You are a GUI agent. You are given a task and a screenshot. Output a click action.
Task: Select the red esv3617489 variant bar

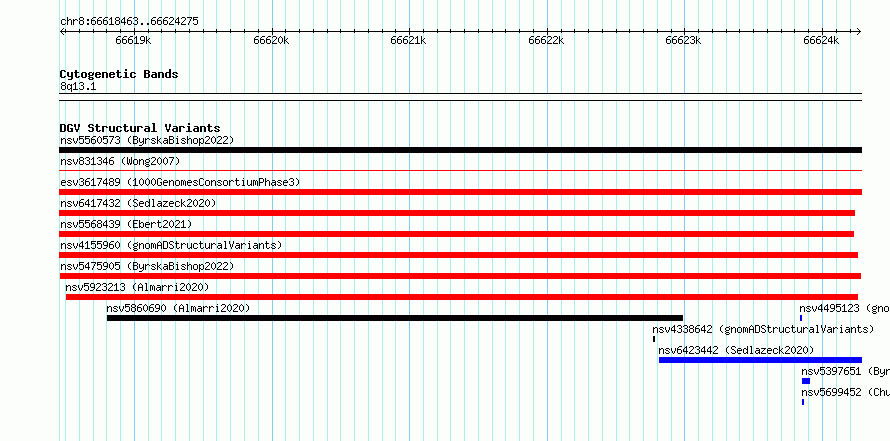point(460,192)
